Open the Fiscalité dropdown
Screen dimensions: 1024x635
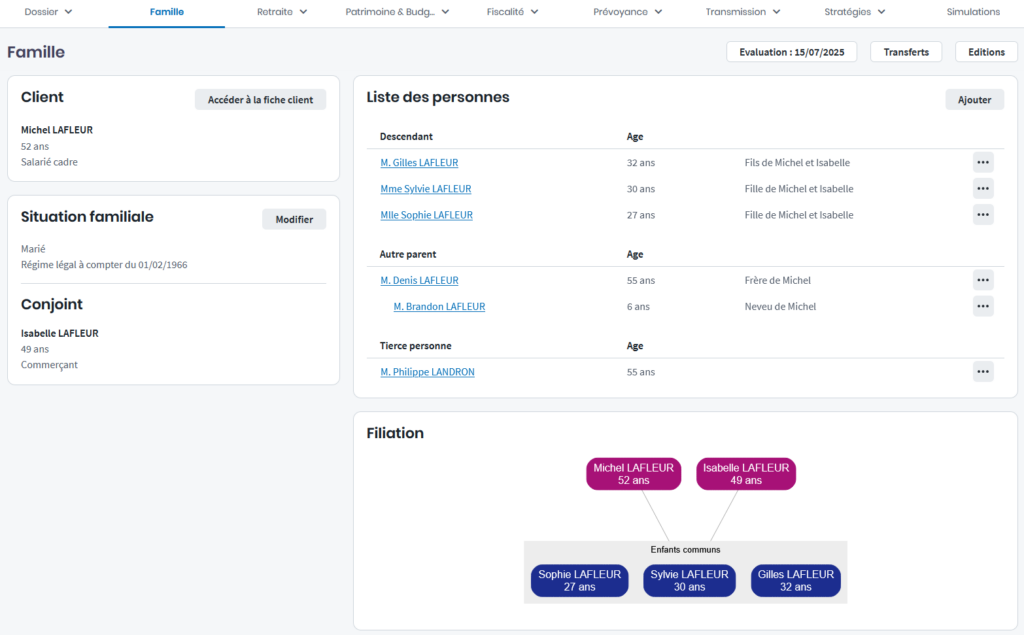pyautogui.click(x=512, y=12)
